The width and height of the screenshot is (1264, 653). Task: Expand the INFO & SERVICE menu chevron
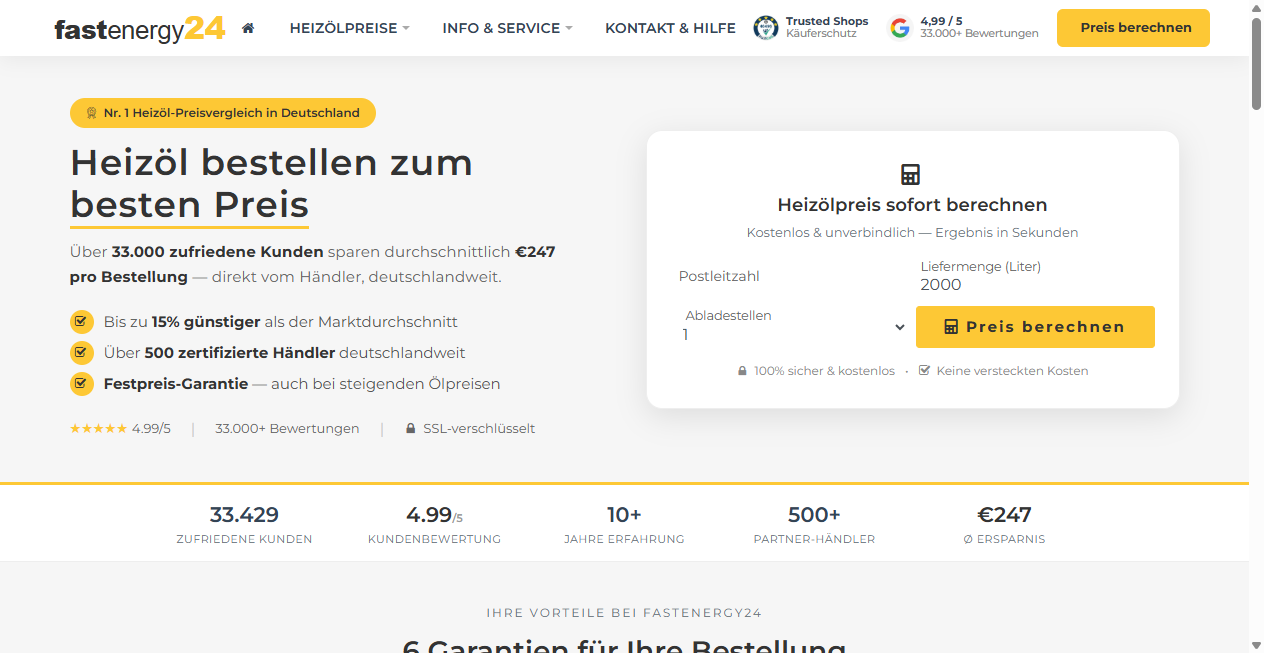(x=570, y=28)
